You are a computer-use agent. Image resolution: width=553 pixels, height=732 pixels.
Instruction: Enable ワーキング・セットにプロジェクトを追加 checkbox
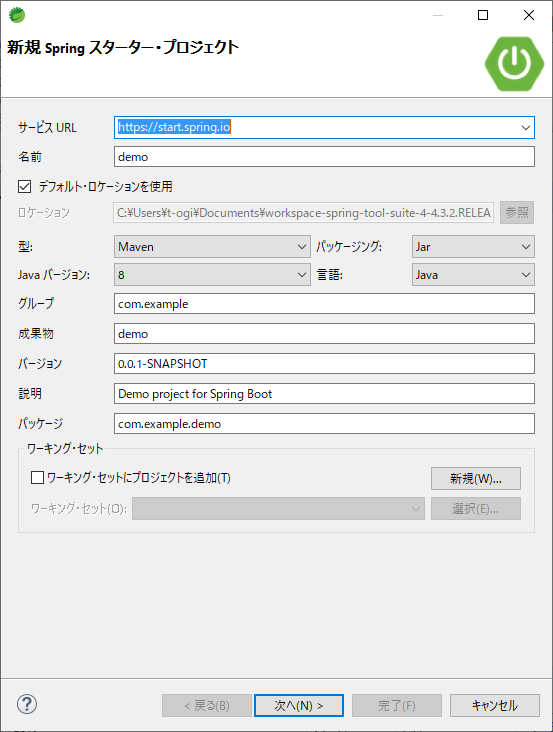click(37, 478)
